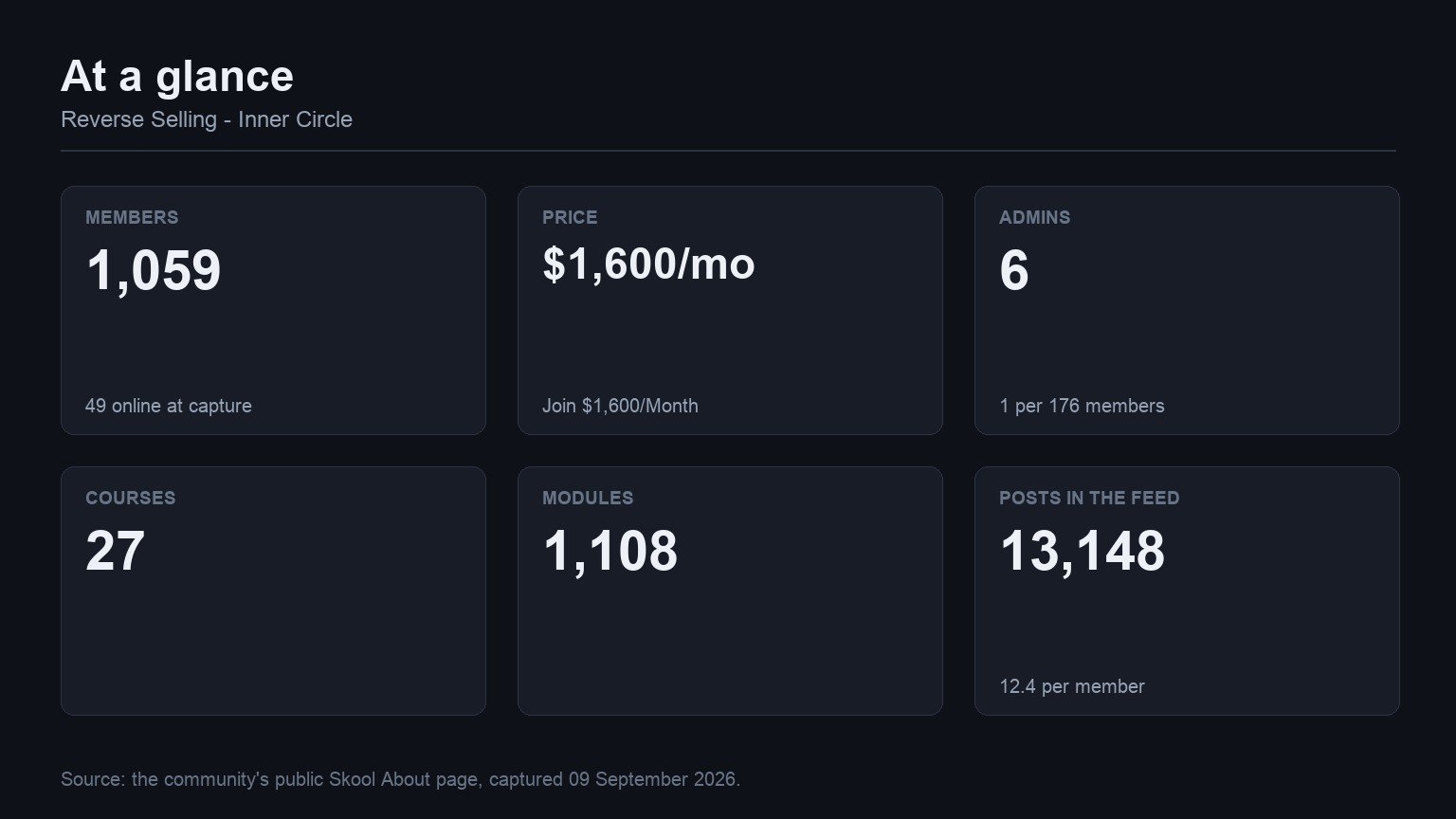Click the 'POSTS IN THE FEED' label
The image size is (1456, 819).
[1089, 498]
